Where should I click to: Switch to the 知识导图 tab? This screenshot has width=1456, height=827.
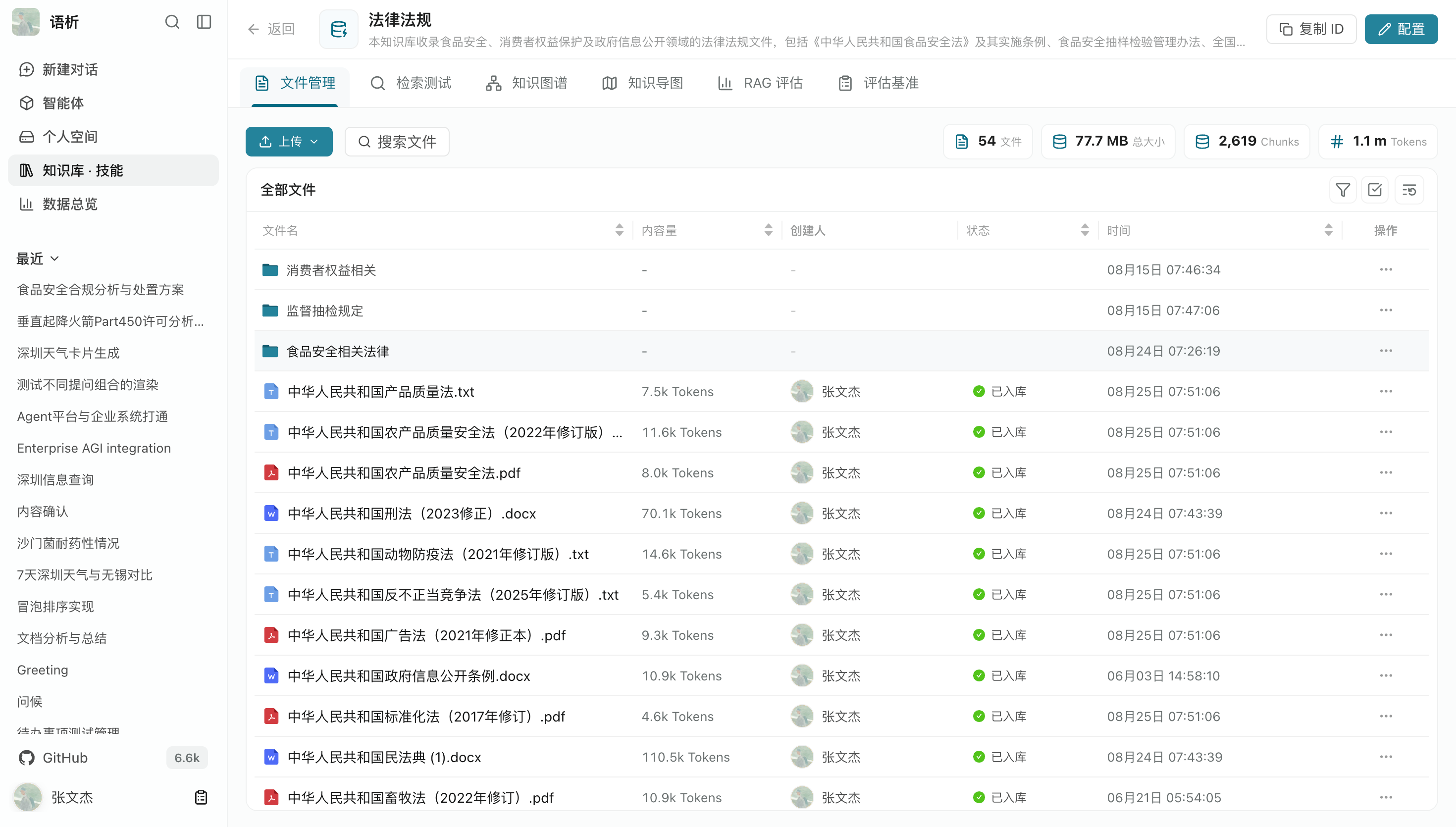coord(642,84)
